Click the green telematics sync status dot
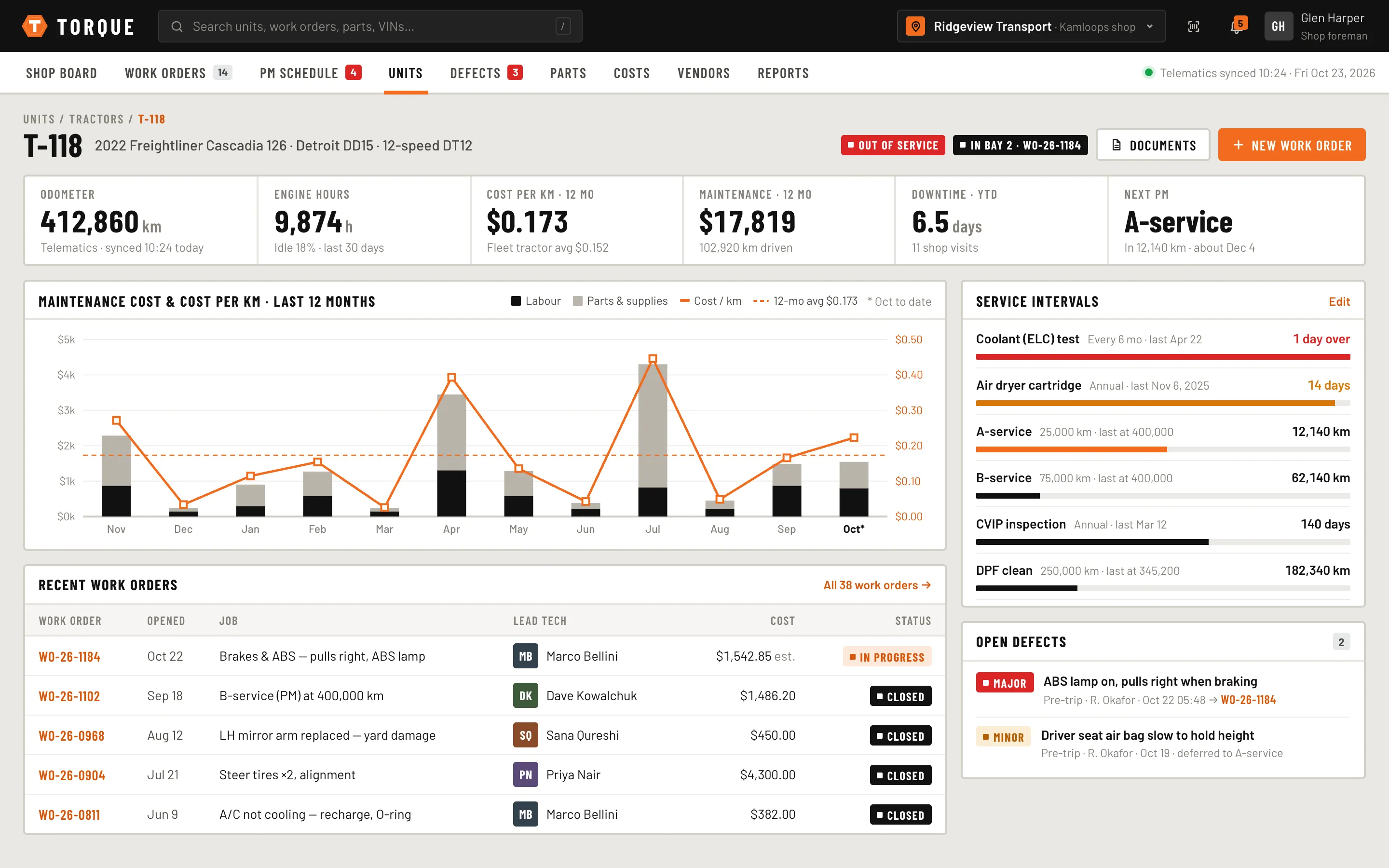 1148,72
